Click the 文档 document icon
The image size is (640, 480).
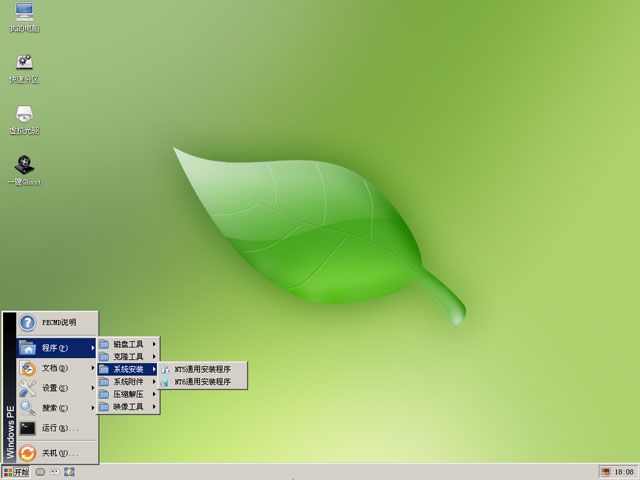28,368
